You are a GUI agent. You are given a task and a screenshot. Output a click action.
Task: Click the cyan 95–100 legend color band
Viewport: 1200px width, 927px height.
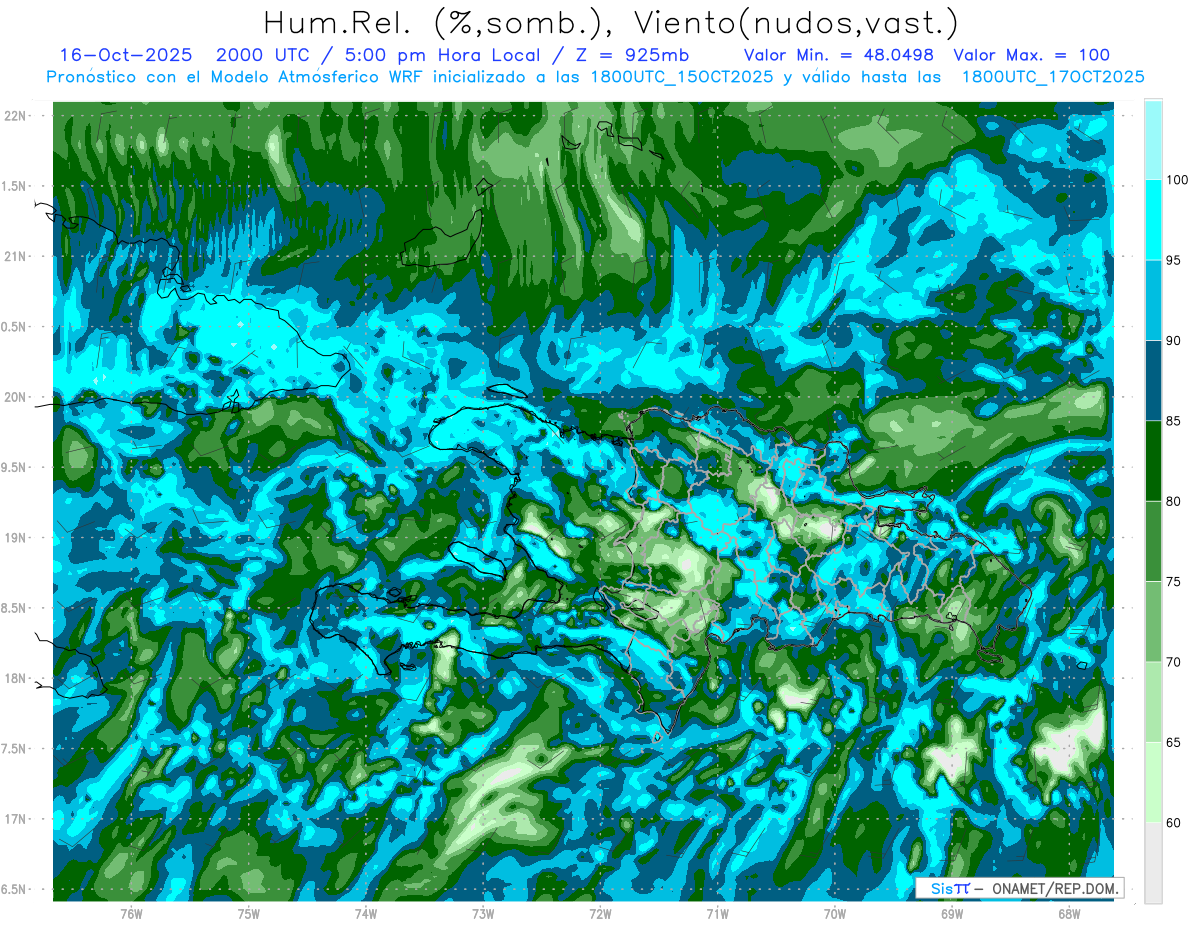pos(1153,220)
